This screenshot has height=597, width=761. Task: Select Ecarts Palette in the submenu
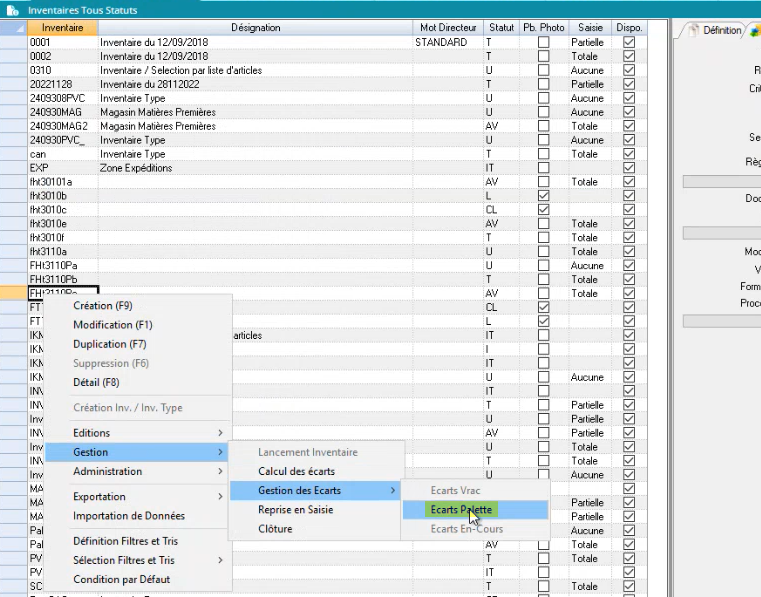pyautogui.click(x=461, y=510)
